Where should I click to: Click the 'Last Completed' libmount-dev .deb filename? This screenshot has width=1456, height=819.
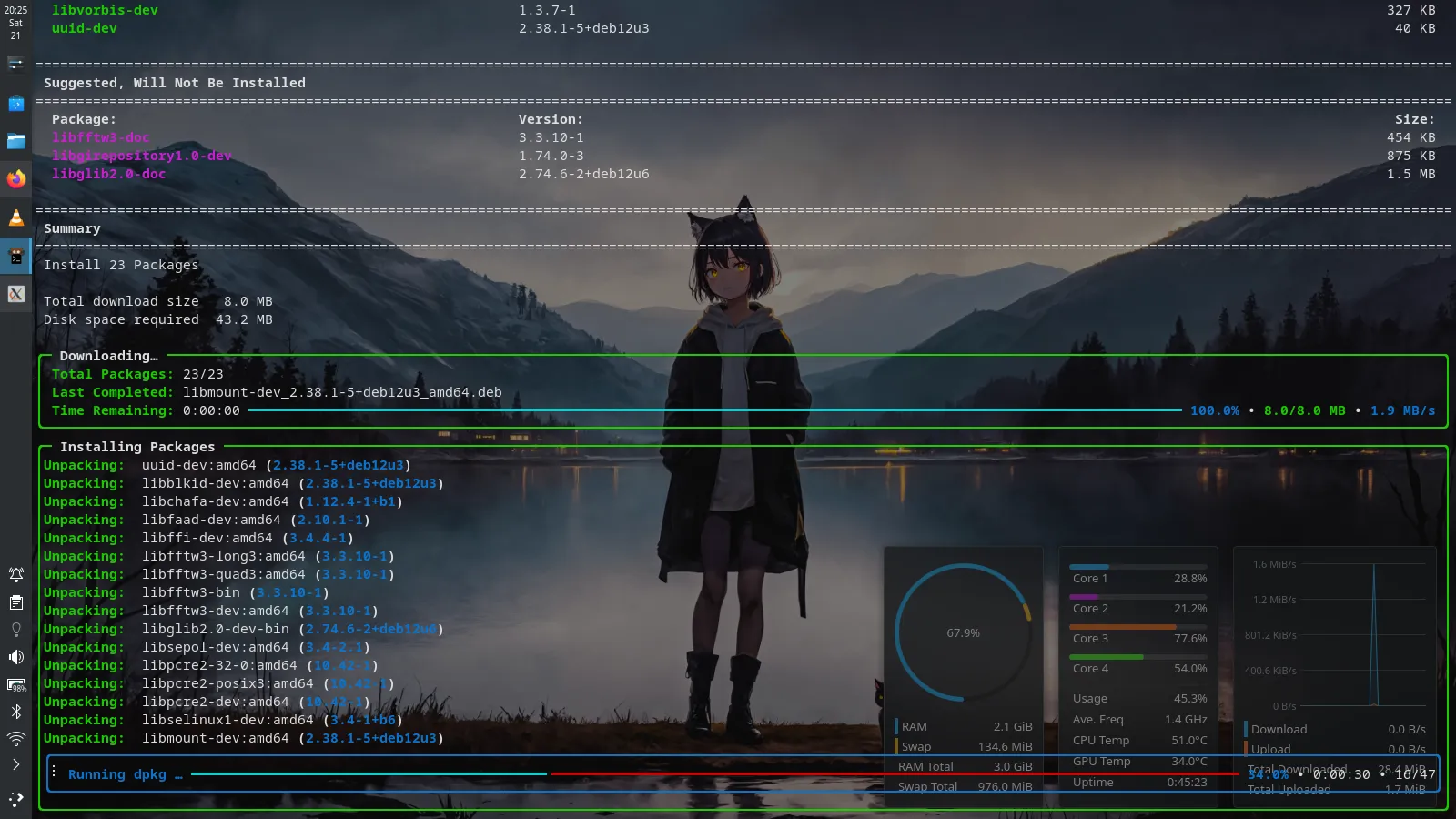tap(342, 392)
